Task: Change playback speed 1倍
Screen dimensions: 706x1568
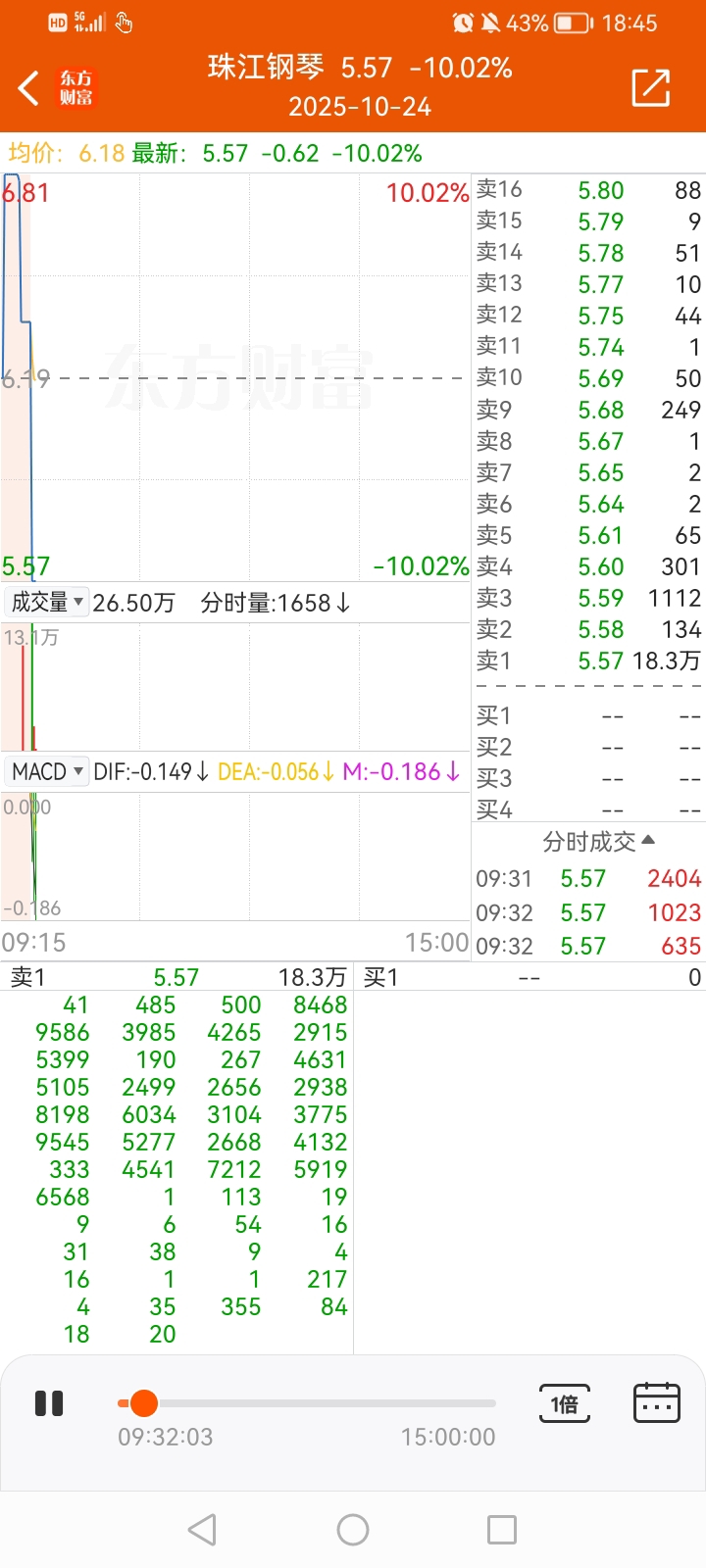Action: click(x=565, y=1403)
